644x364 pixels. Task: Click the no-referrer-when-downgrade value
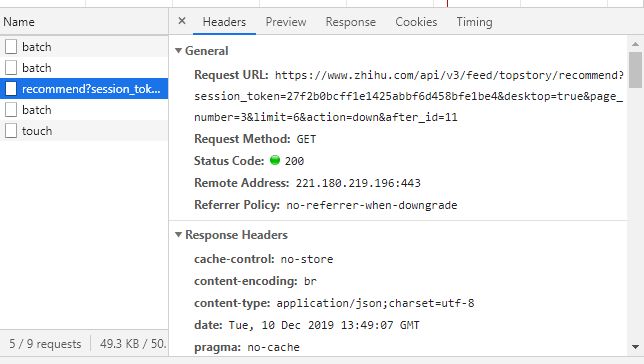point(372,205)
